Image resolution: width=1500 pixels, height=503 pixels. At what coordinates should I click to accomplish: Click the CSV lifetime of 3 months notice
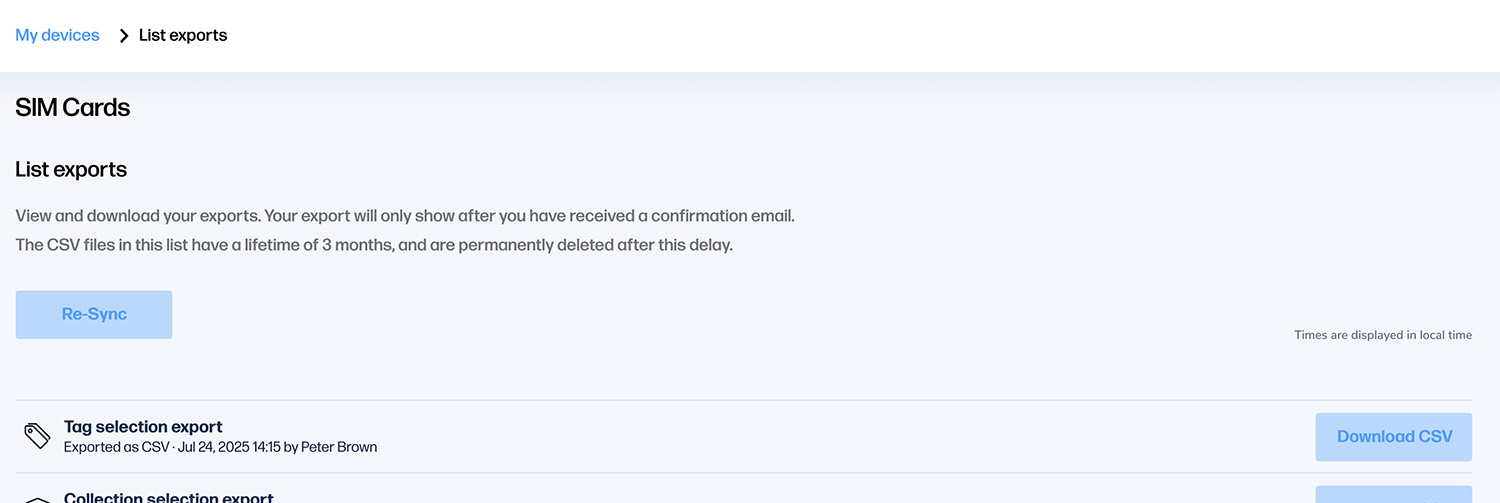[374, 245]
